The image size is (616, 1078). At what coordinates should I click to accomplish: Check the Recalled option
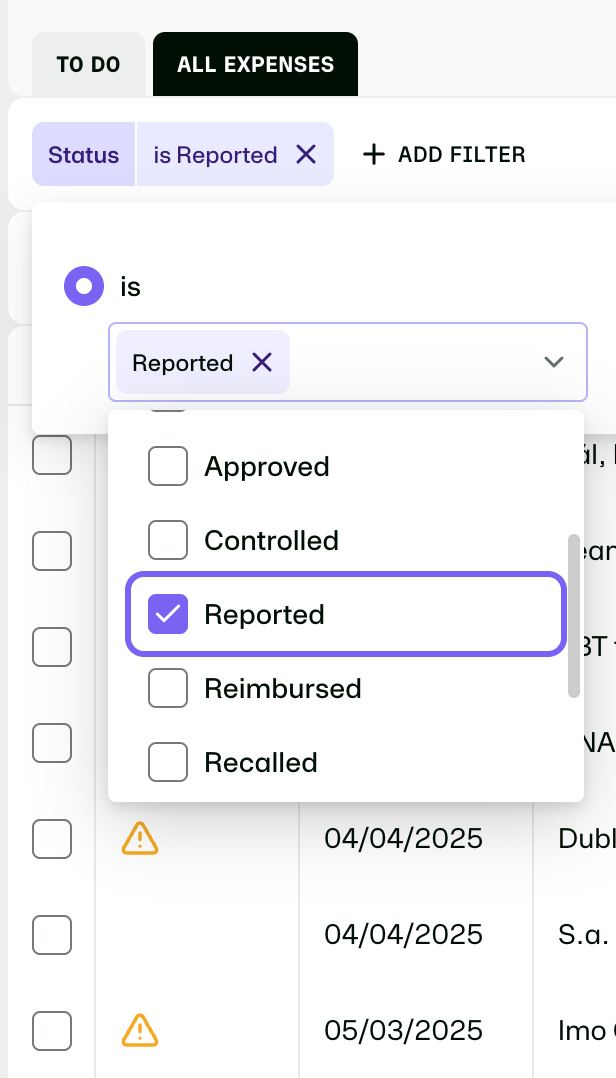click(x=168, y=762)
